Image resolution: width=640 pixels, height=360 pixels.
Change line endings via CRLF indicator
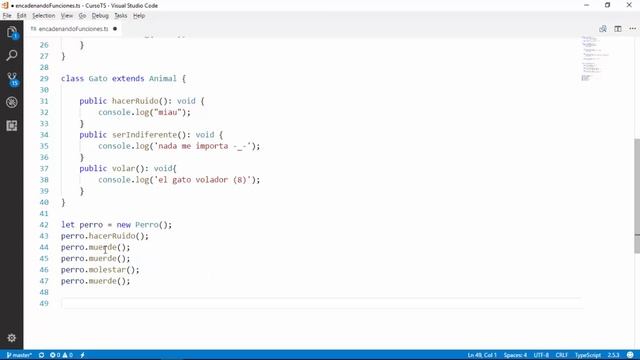point(562,355)
